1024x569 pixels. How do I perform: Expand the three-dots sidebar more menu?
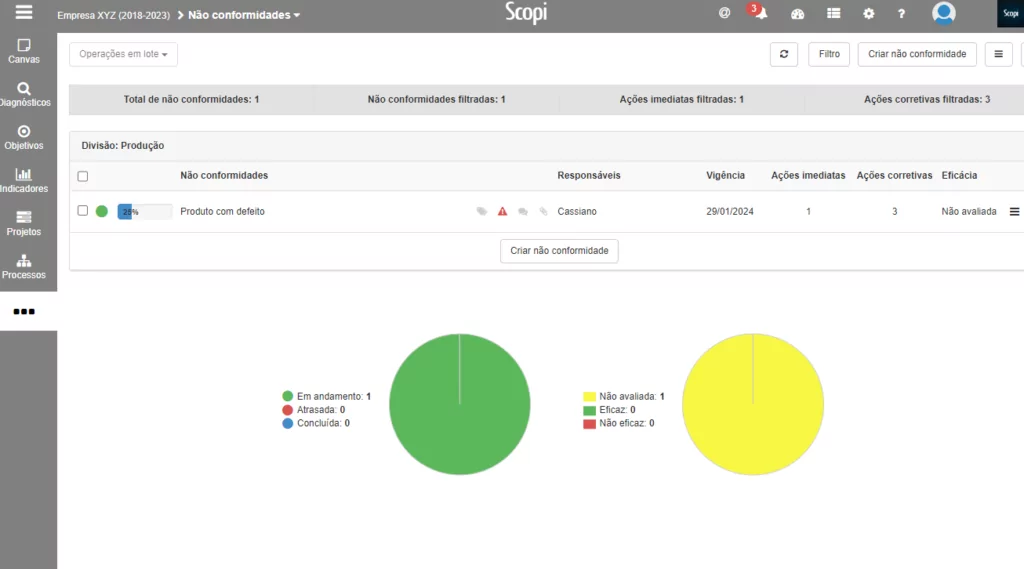pyautogui.click(x=24, y=311)
